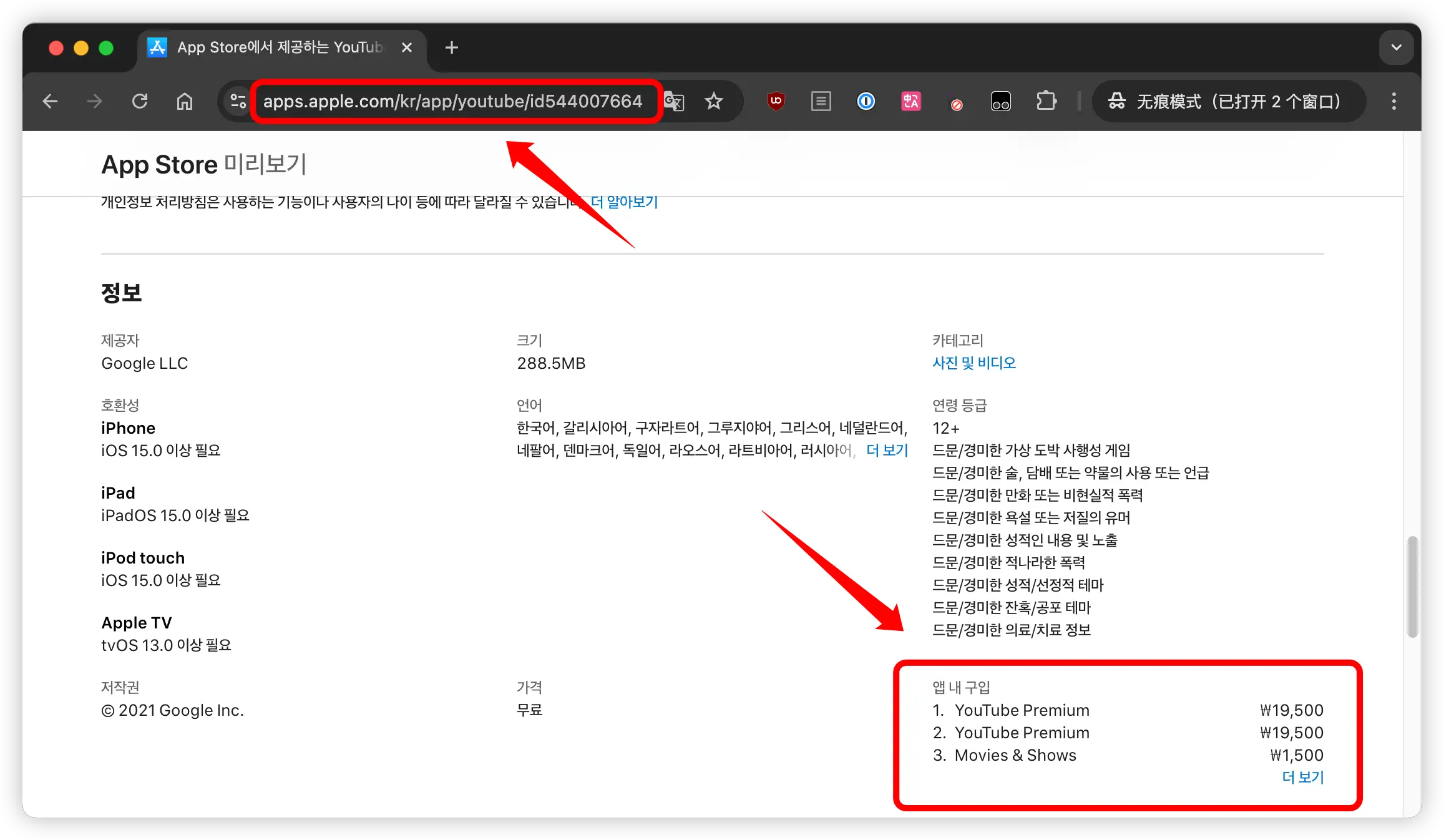Click the second YouTube Premium purchase item
Viewport: 1444px width, 840px height.
1022,733
